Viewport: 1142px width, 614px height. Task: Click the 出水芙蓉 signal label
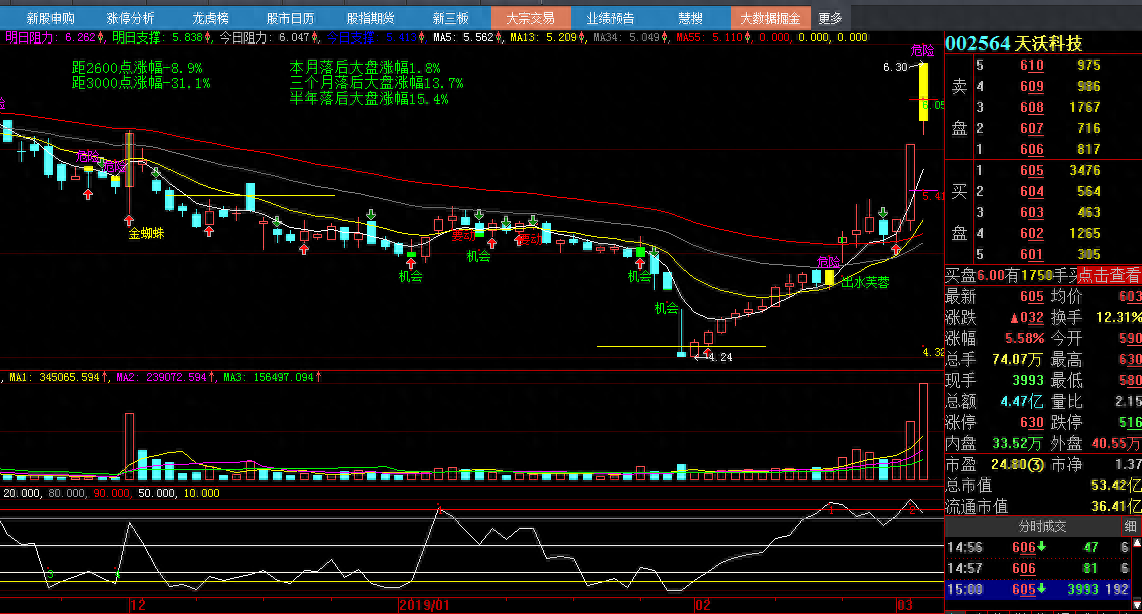[x=864, y=282]
